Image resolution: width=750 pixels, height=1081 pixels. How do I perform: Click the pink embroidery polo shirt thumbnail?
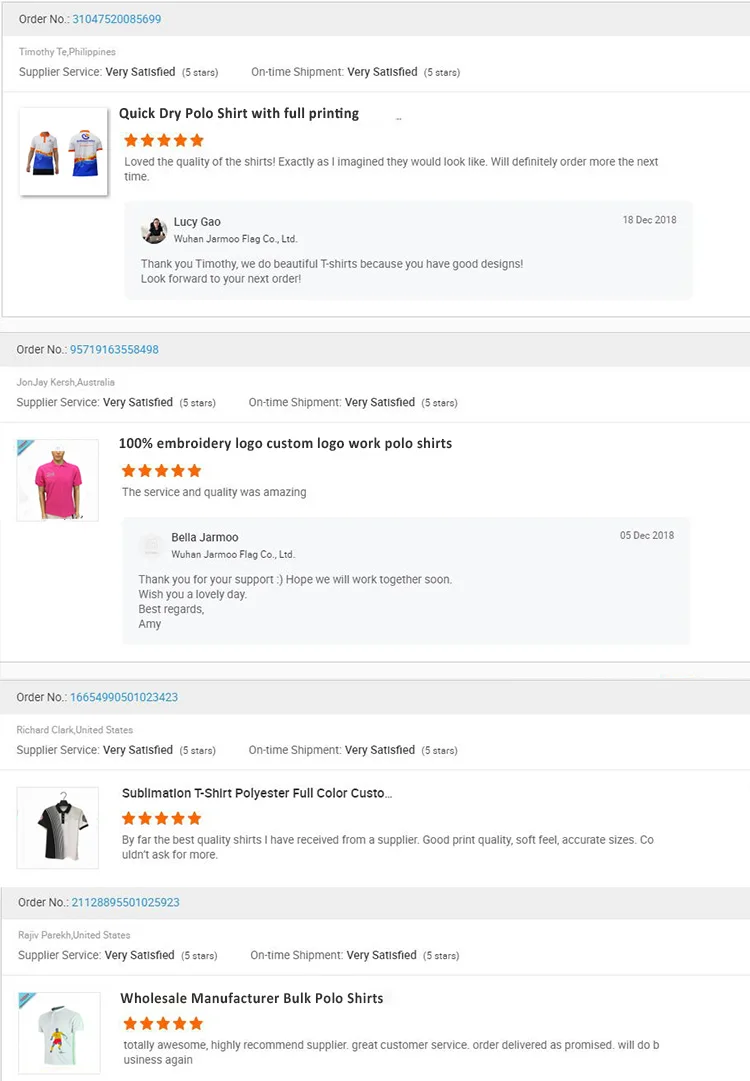58,480
